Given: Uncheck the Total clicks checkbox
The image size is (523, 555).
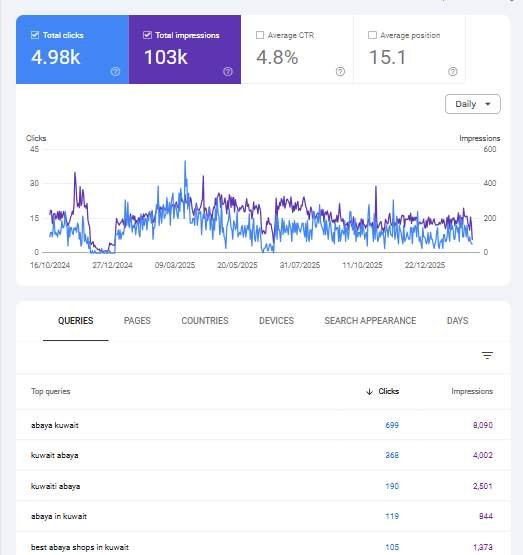Looking at the screenshot, I should tap(35, 35).
